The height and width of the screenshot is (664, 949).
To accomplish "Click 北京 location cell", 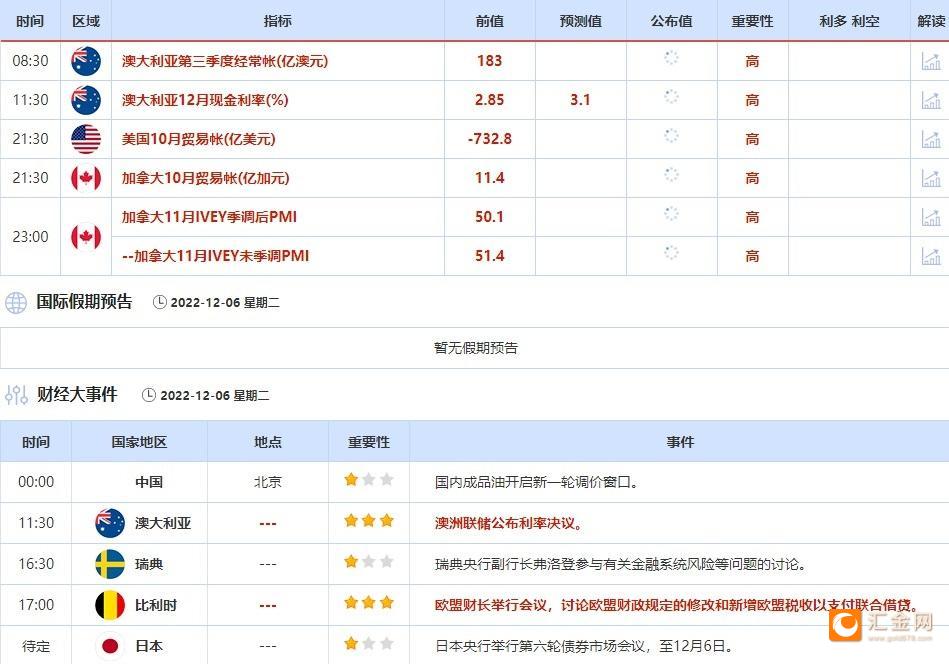I will tap(268, 482).
